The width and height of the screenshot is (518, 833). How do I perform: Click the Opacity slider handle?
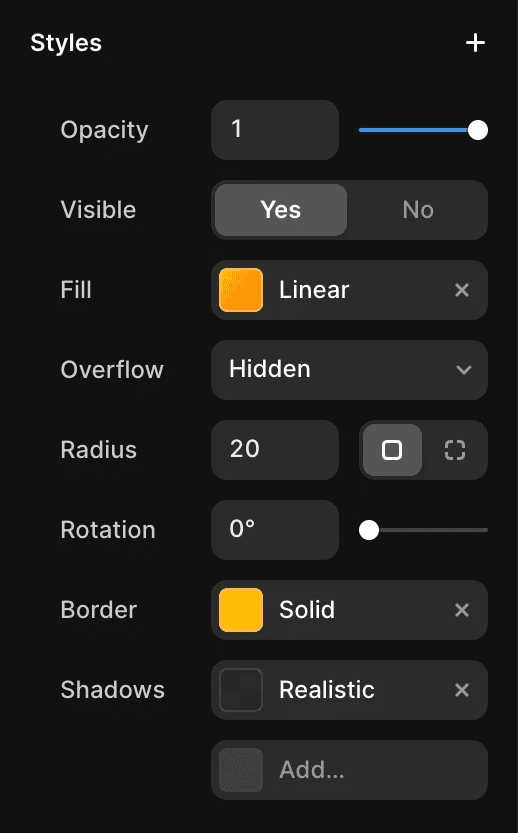478,130
